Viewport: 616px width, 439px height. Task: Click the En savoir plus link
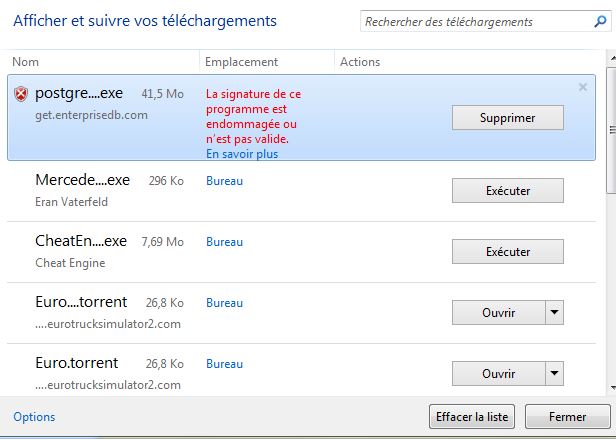coord(242,154)
